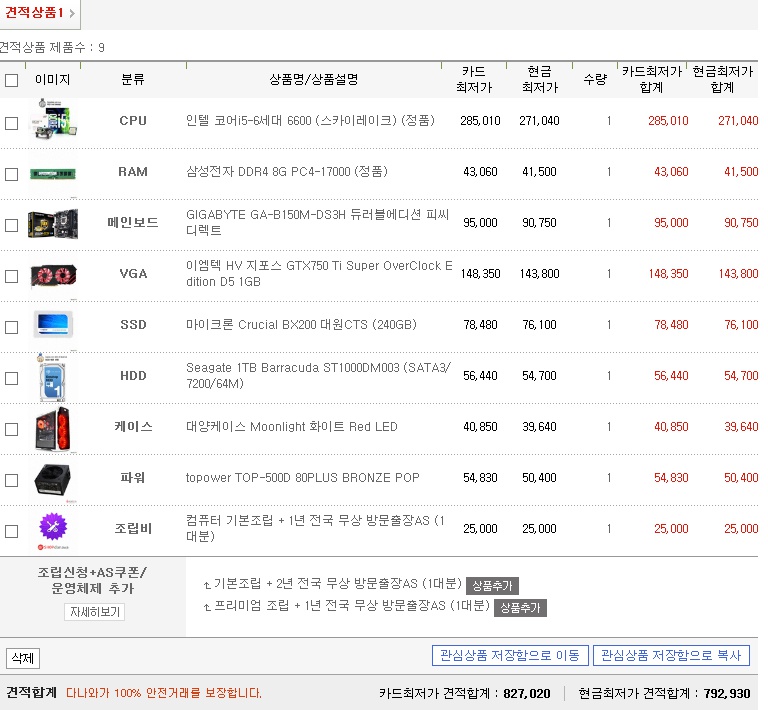Click the Seagate HDD product image

tap(53, 377)
